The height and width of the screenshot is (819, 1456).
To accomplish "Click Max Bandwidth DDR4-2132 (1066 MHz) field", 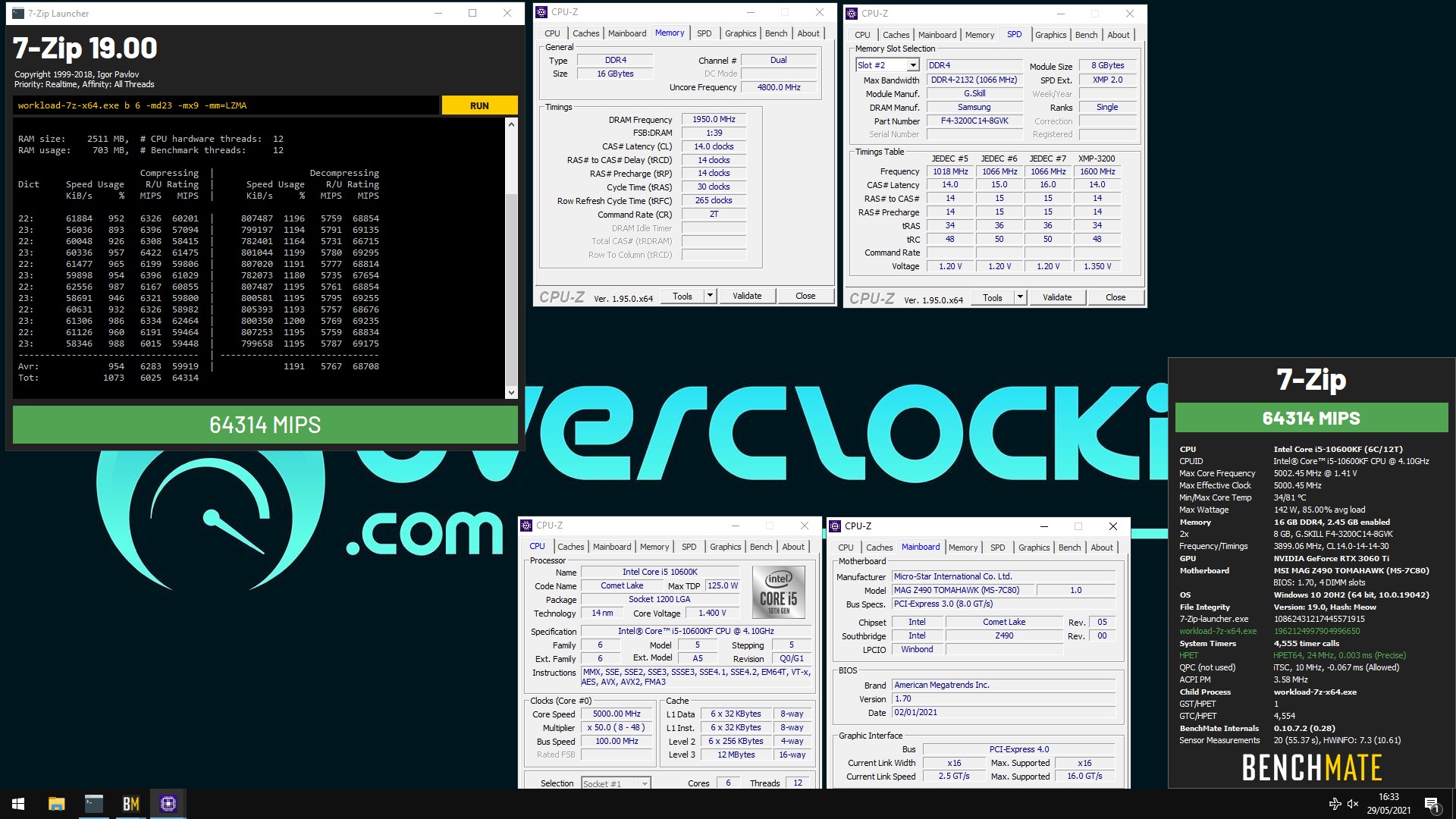I will 974,80.
